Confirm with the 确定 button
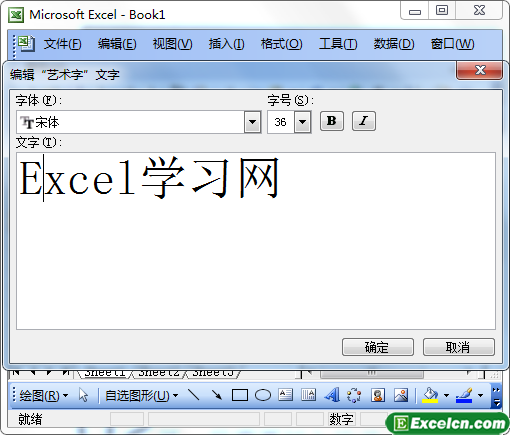Screen dimensions: 510x435 [x=378, y=347]
